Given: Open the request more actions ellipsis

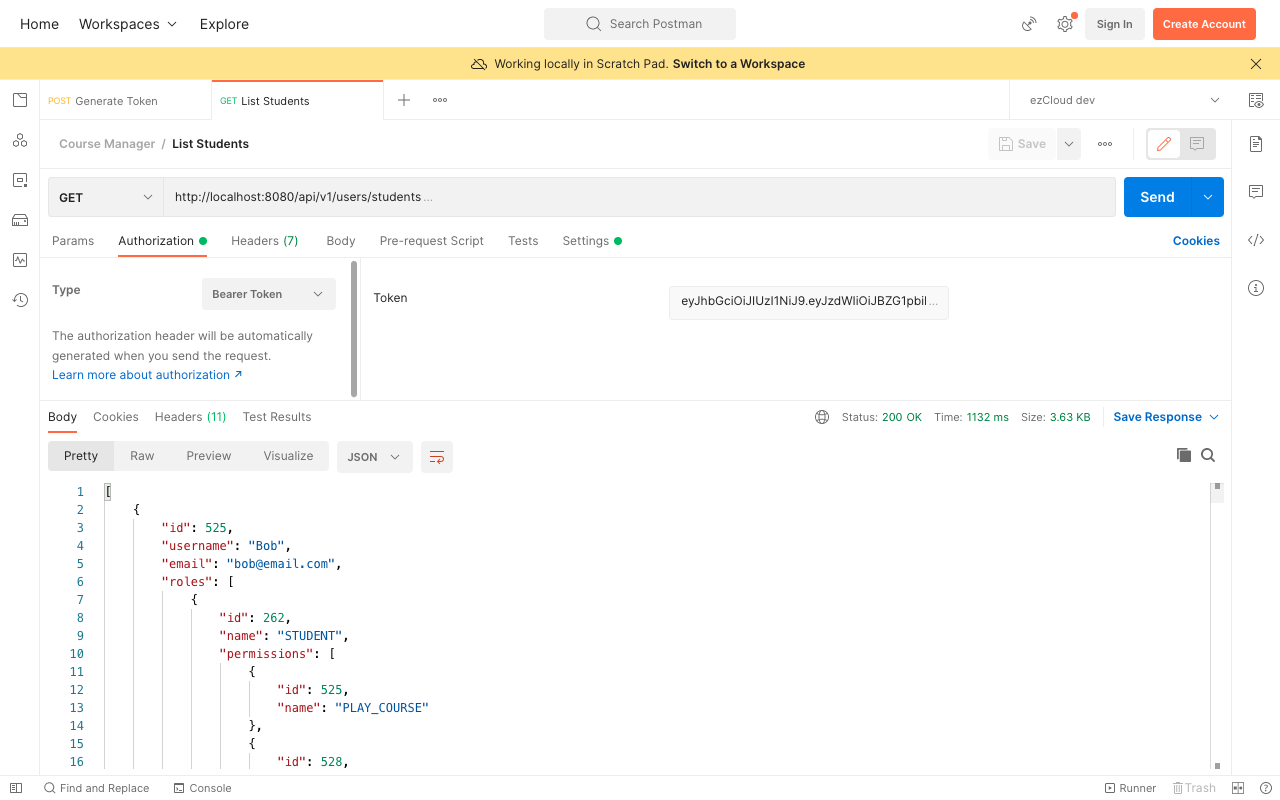Looking at the screenshot, I should point(1105,144).
